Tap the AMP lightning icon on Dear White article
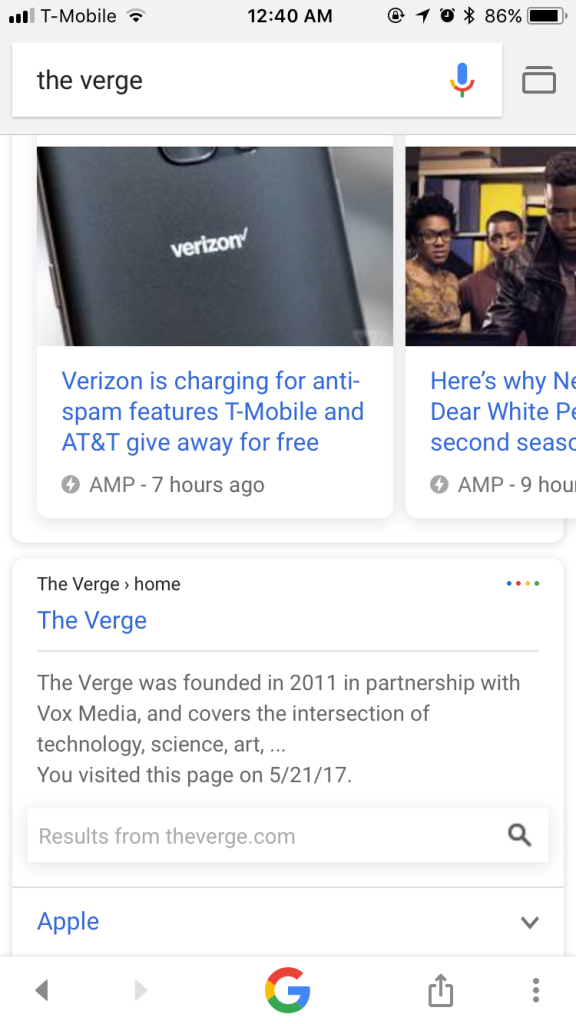 (x=438, y=484)
